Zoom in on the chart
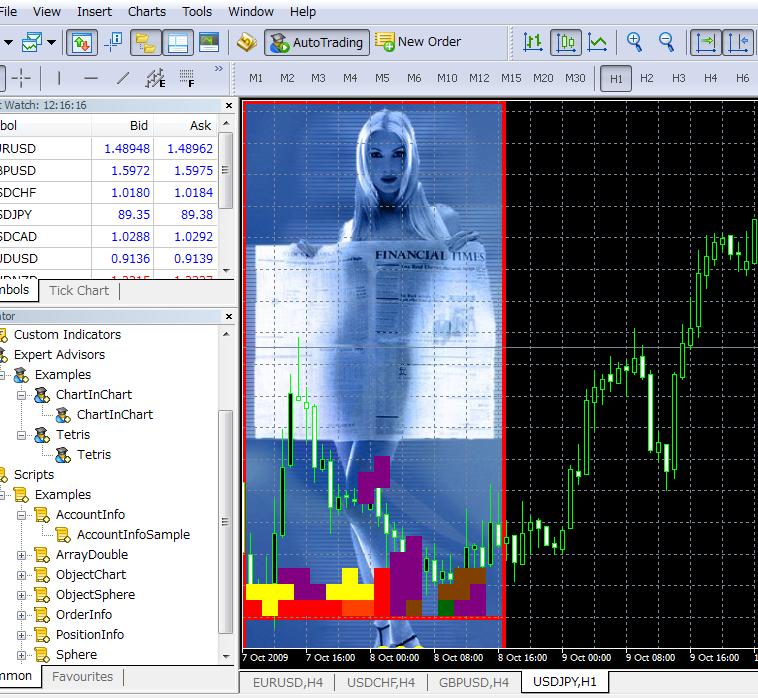Image resolution: width=758 pixels, height=698 pixels. [634, 43]
